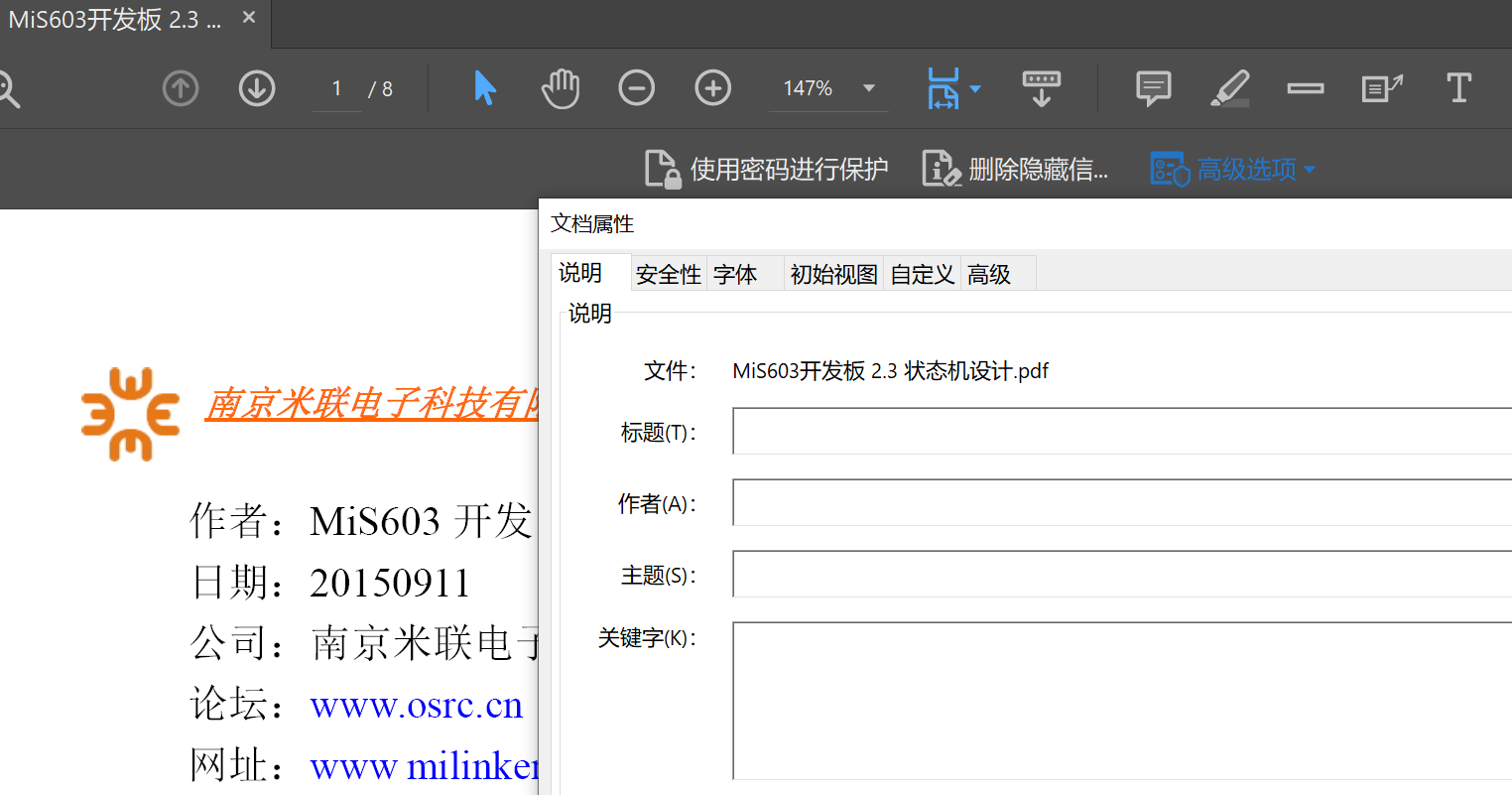Zoom out with the minus circle icon
Screen dimensions: 1512x795
[x=637, y=88]
